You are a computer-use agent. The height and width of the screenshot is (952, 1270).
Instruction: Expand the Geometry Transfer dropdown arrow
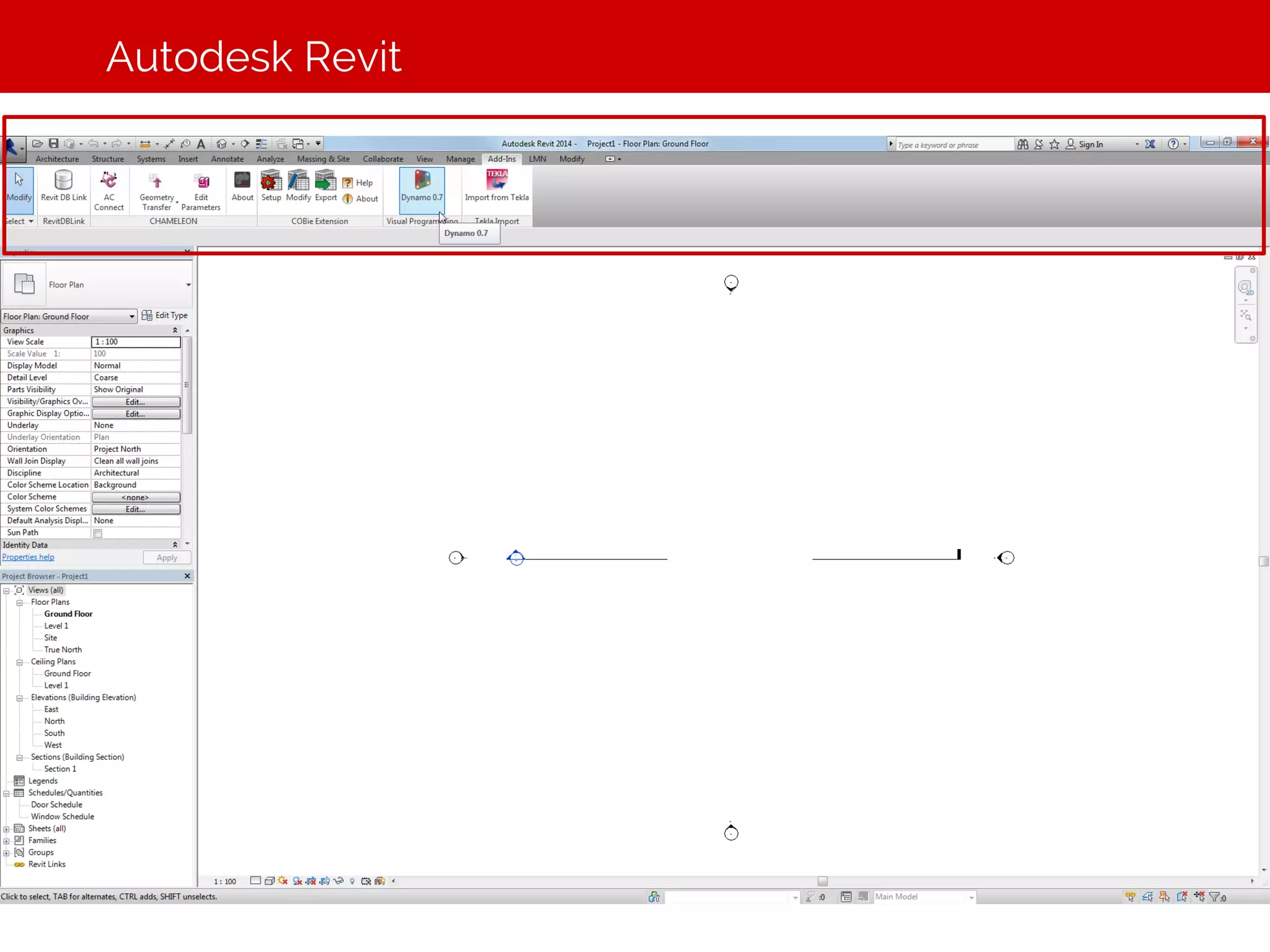coord(177,203)
